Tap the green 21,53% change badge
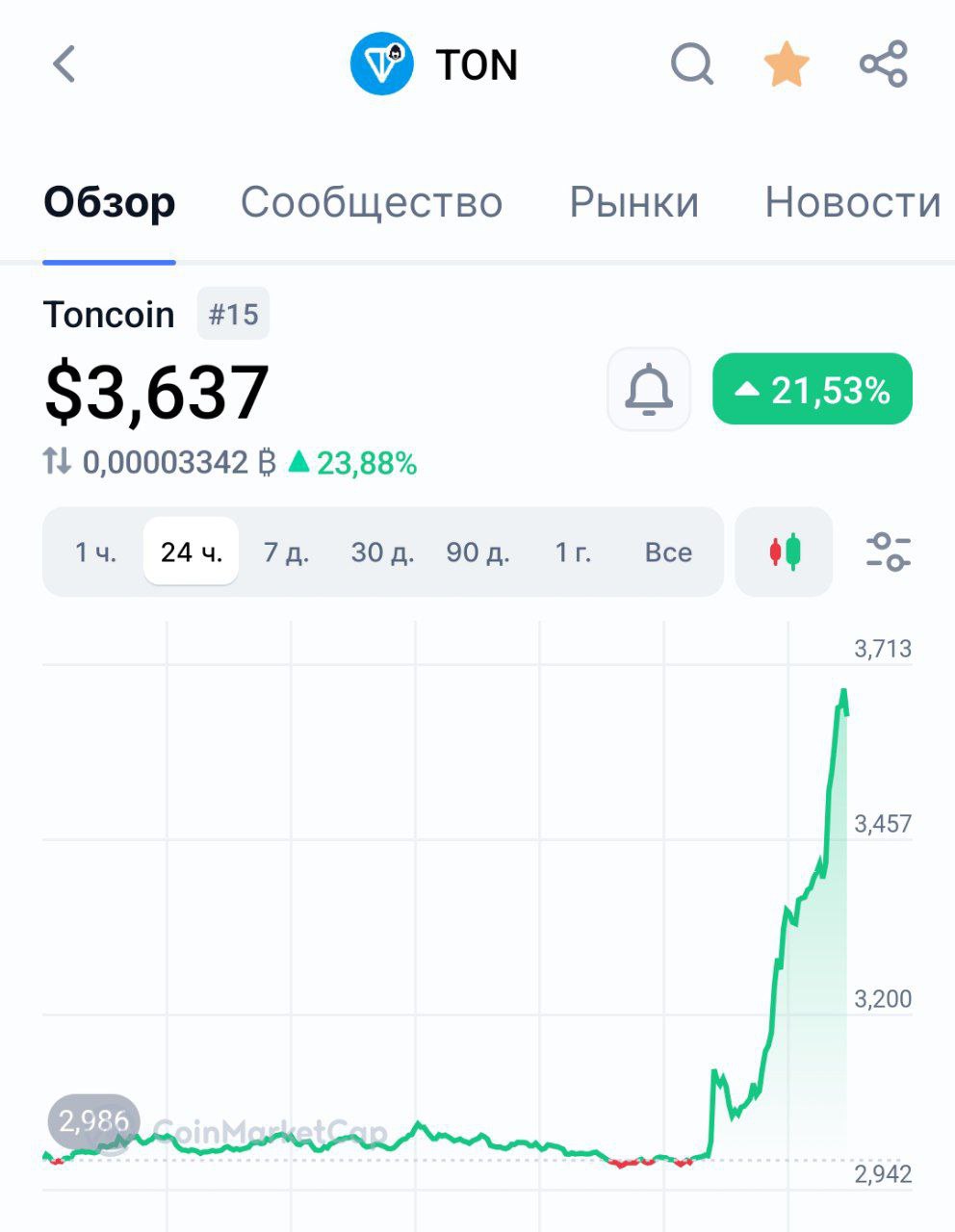This screenshot has height=1232, width=955. click(813, 390)
